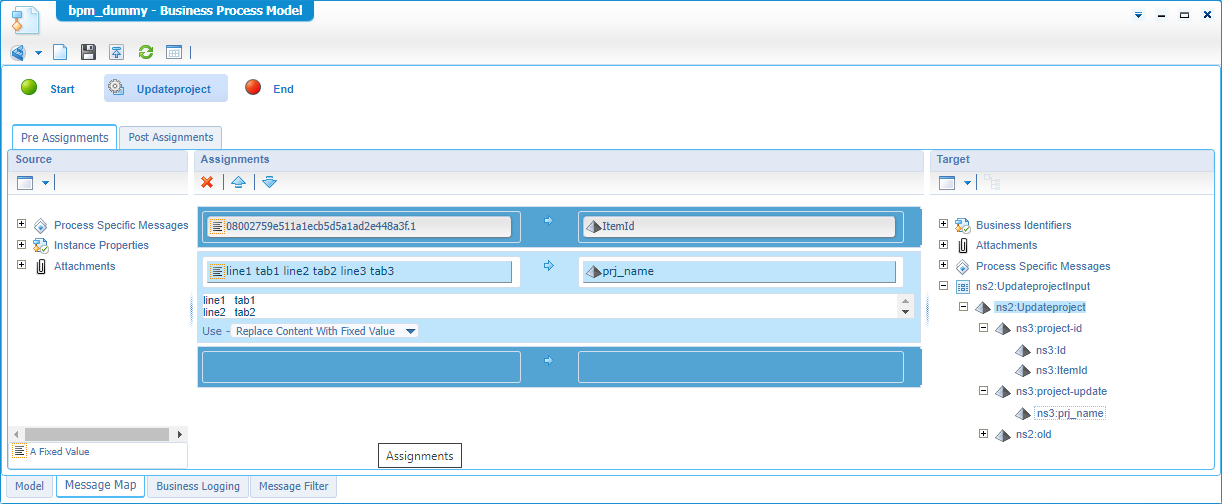Screen dimensions: 1222x504
Task: Select the Updateproject activity
Action: tap(166, 88)
